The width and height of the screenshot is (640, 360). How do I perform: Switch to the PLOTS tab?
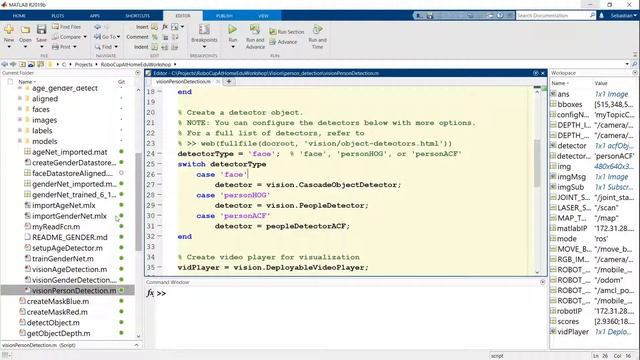pyautogui.click(x=58, y=16)
